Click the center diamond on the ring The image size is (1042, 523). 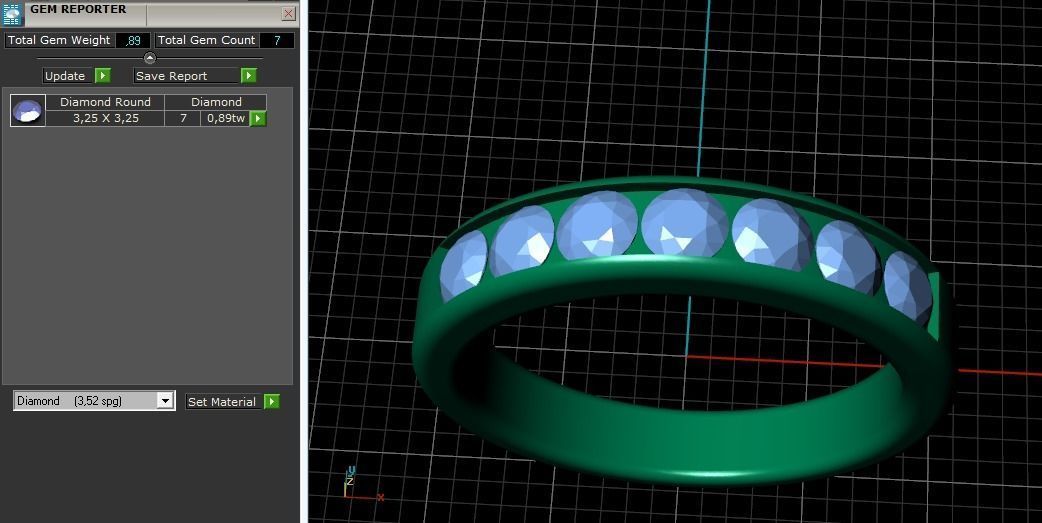tap(684, 223)
